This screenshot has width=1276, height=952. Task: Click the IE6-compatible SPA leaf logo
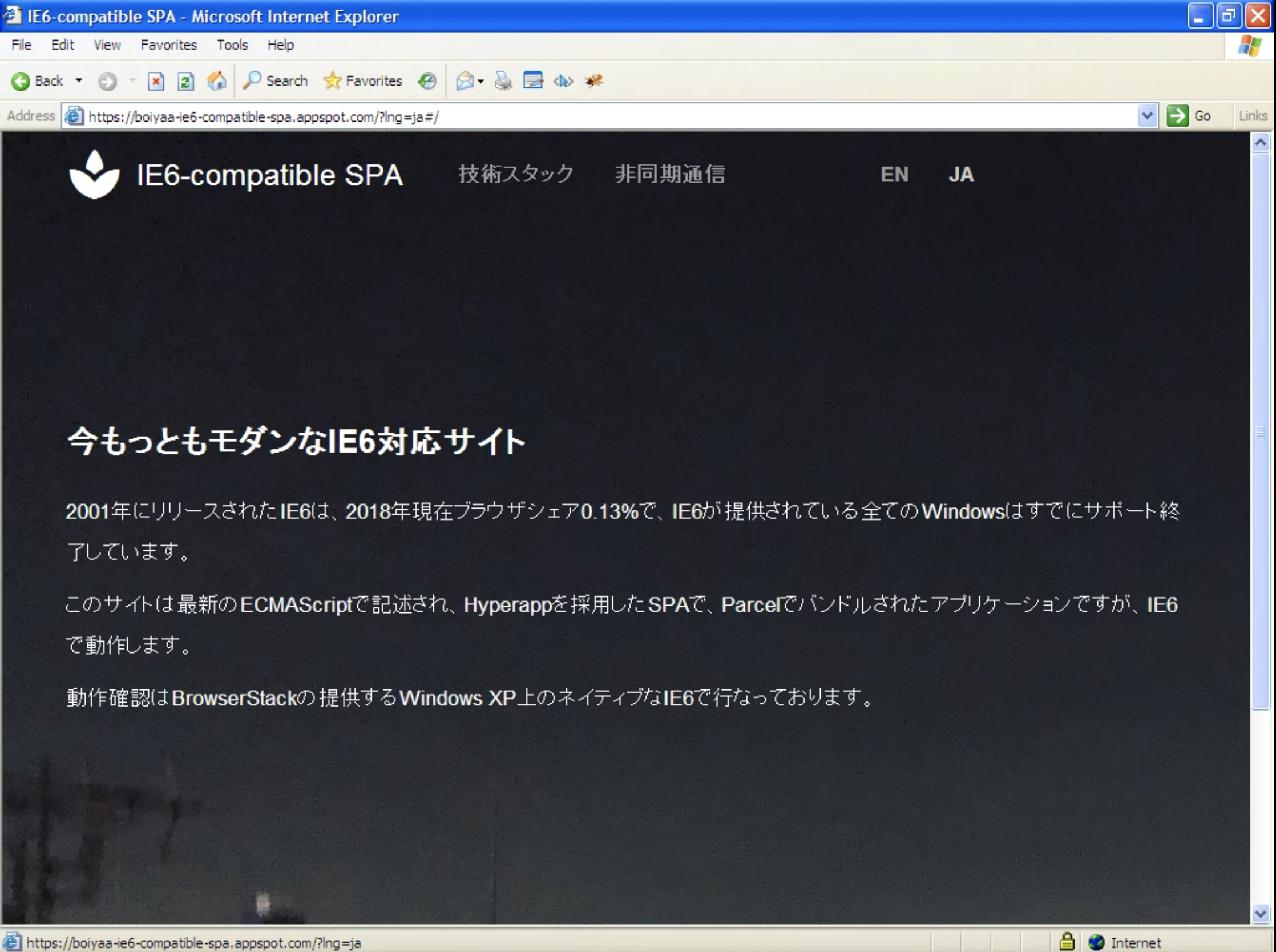(x=95, y=174)
